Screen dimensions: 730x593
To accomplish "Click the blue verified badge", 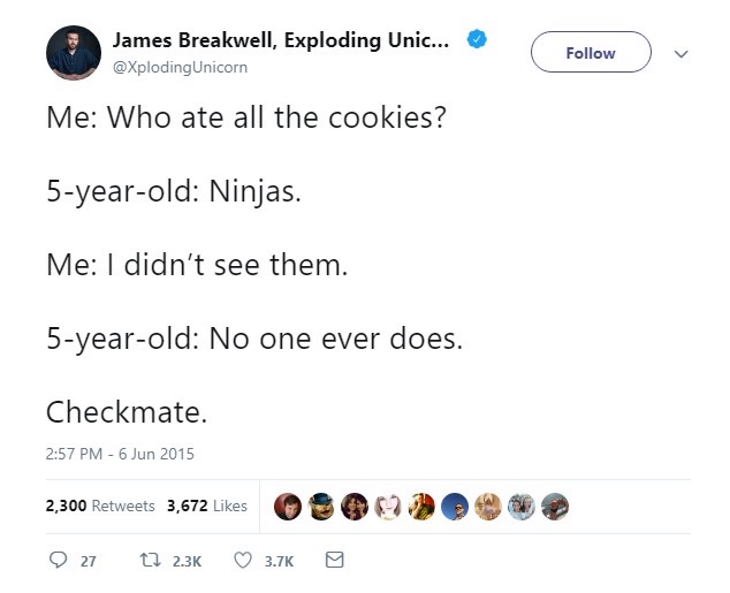I will pos(478,40).
